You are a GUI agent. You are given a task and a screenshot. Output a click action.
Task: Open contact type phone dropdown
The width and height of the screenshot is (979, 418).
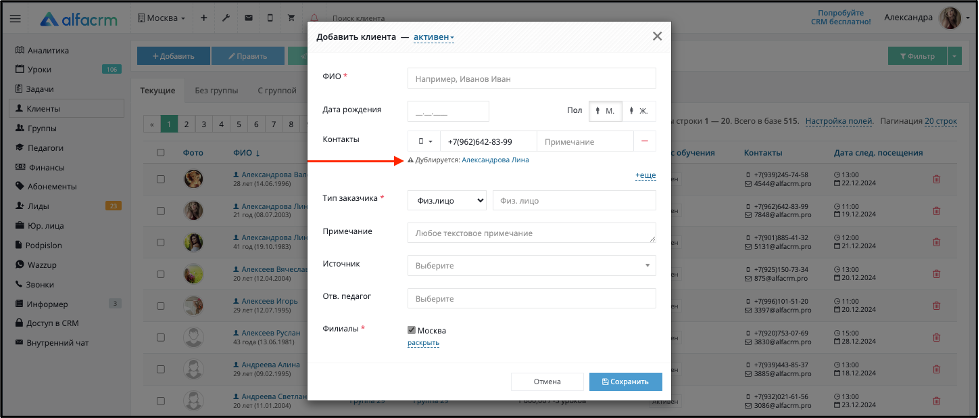424,141
